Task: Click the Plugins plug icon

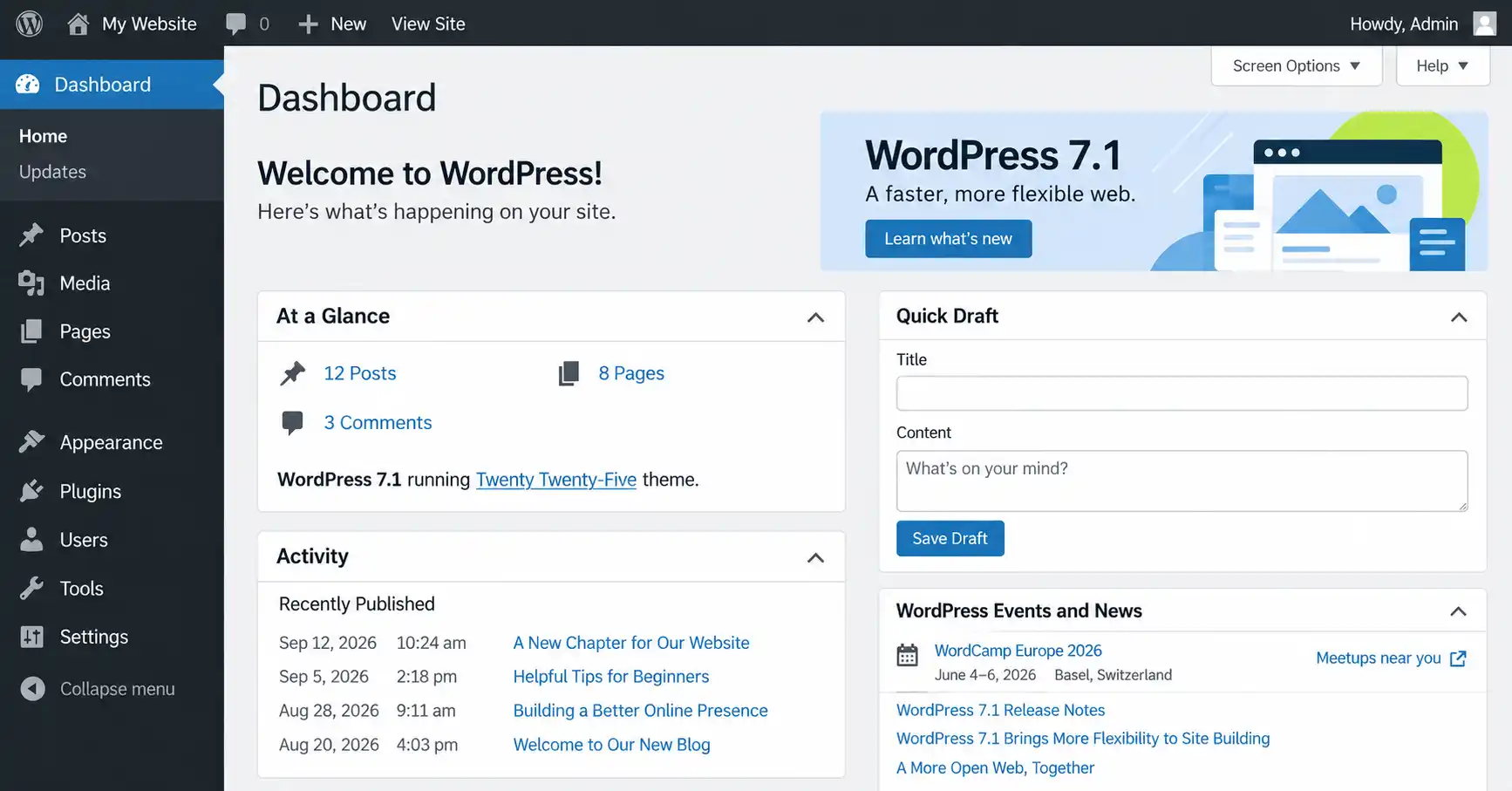Action: [x=31, y=491]
